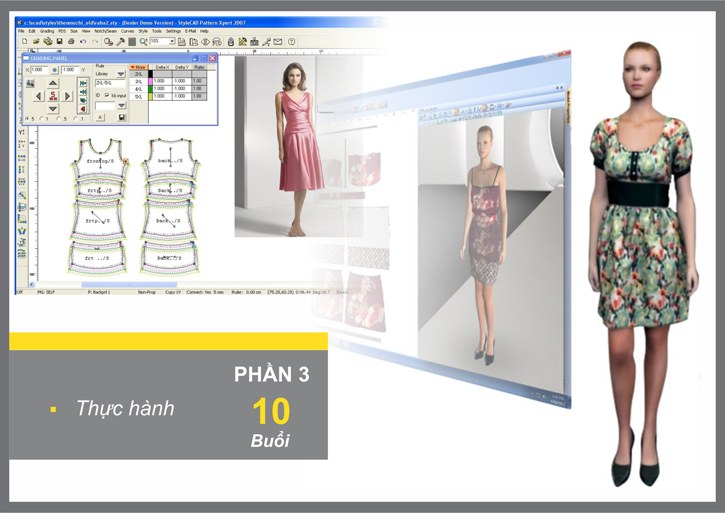Click the Save disk icon in toolbar

(59, 42)
